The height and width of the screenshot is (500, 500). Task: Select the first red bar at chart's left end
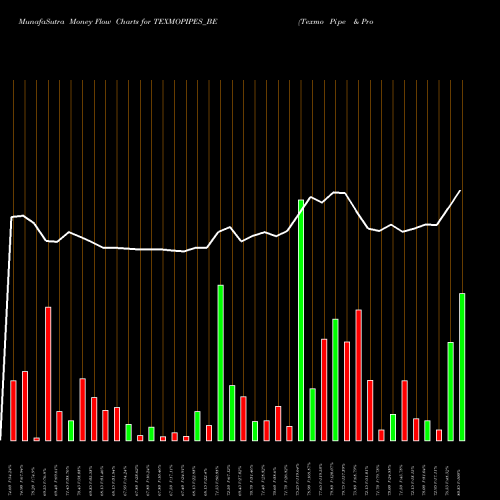click(x=13, y=411)
